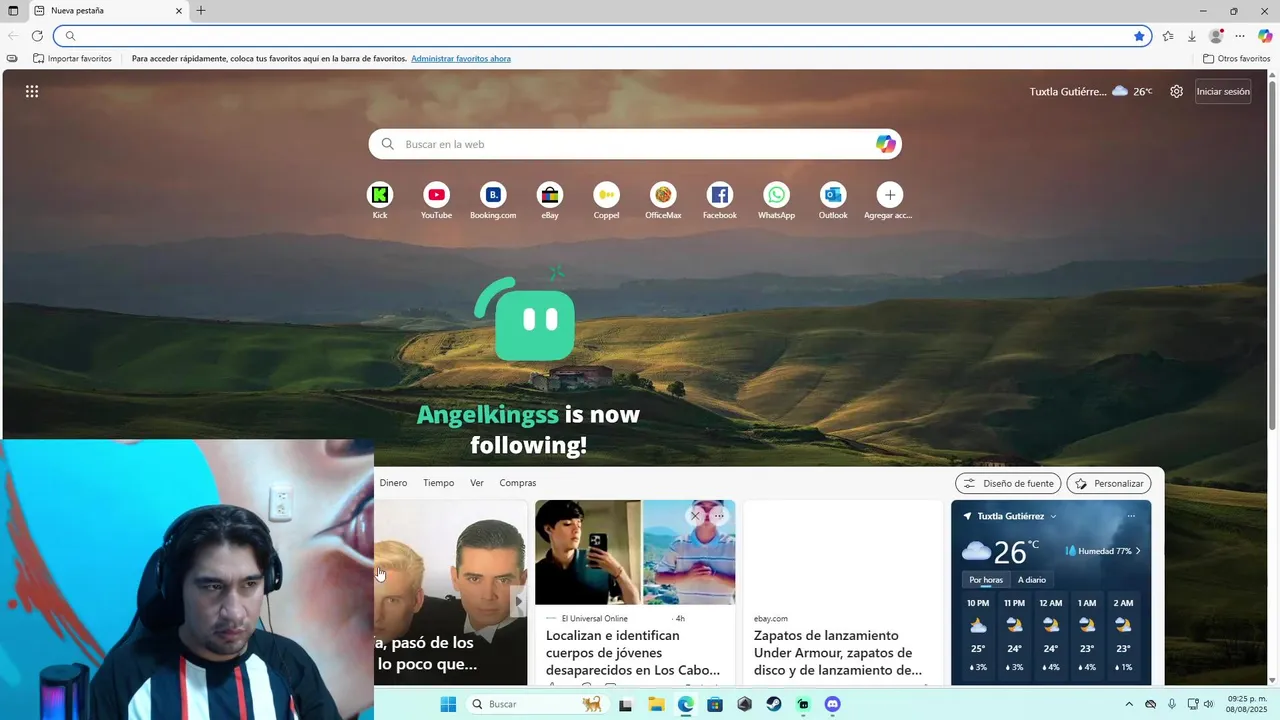
Task: Open the Windows Start menu
Action: (x=448, y=704)
